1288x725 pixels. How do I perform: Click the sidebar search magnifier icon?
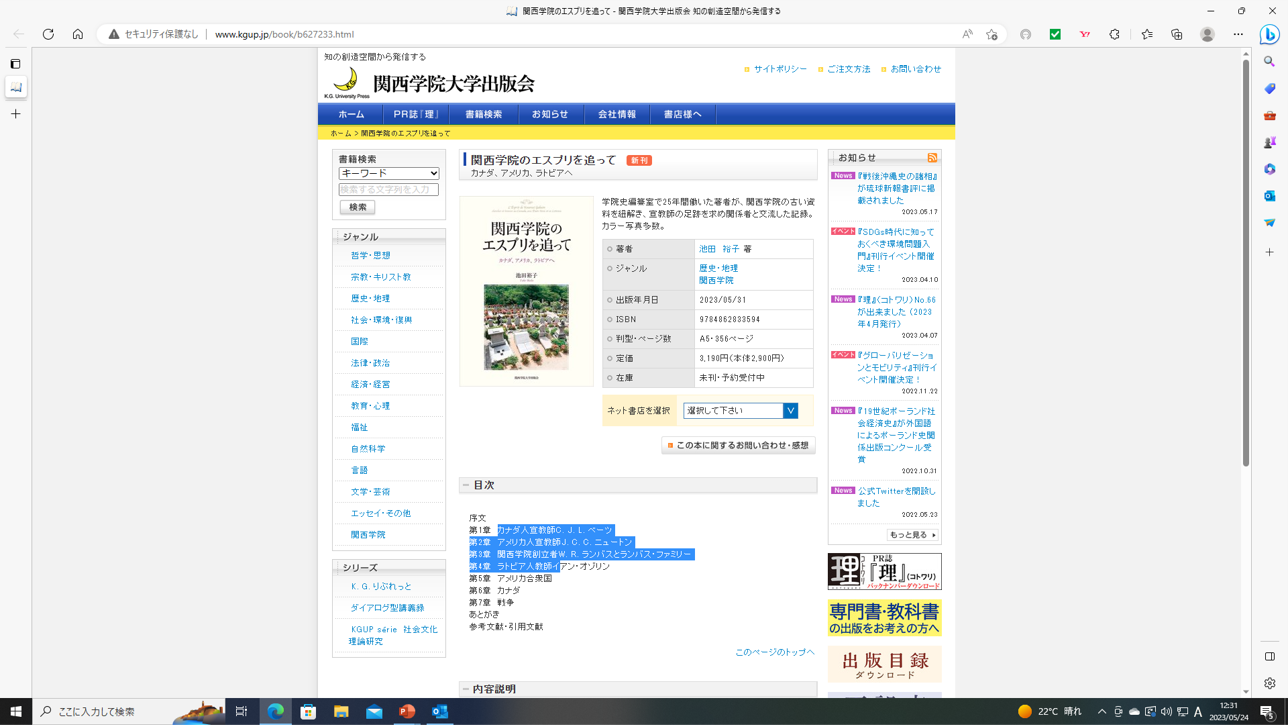[1270, 62]
